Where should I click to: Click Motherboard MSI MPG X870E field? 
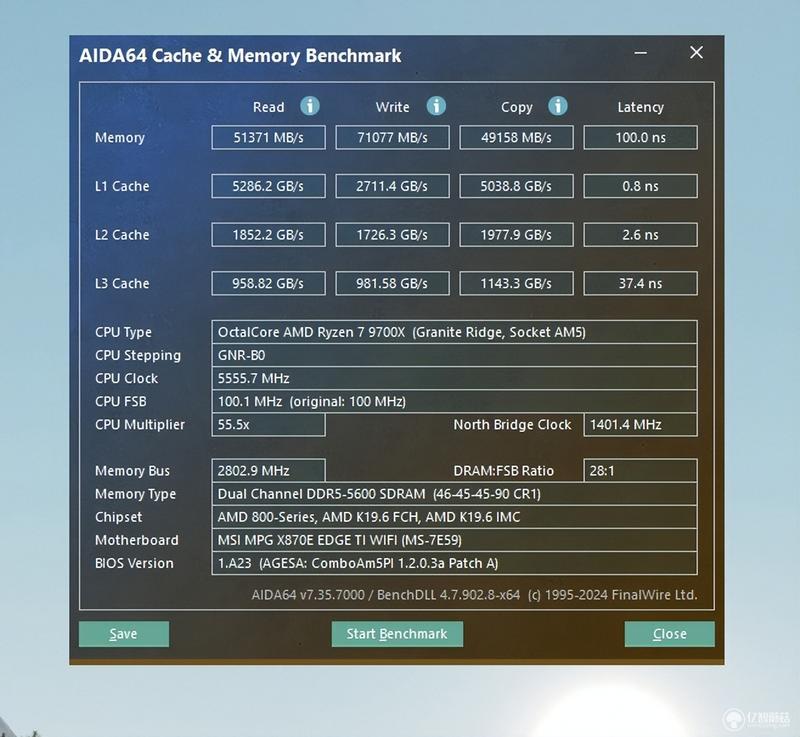454,540
